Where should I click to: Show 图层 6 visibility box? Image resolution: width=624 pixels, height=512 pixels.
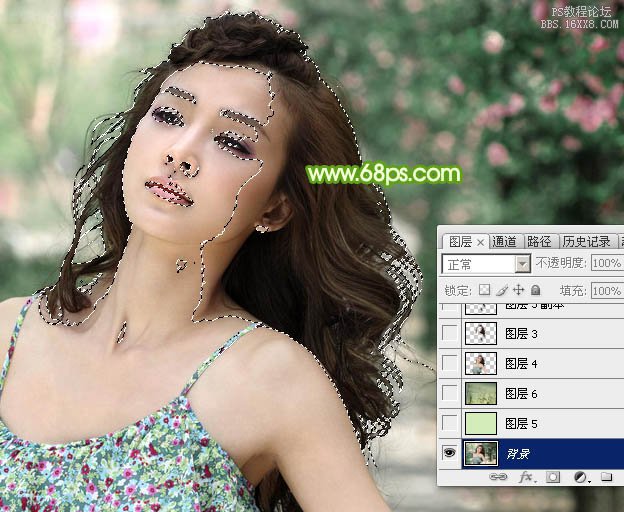coord(450,393)
